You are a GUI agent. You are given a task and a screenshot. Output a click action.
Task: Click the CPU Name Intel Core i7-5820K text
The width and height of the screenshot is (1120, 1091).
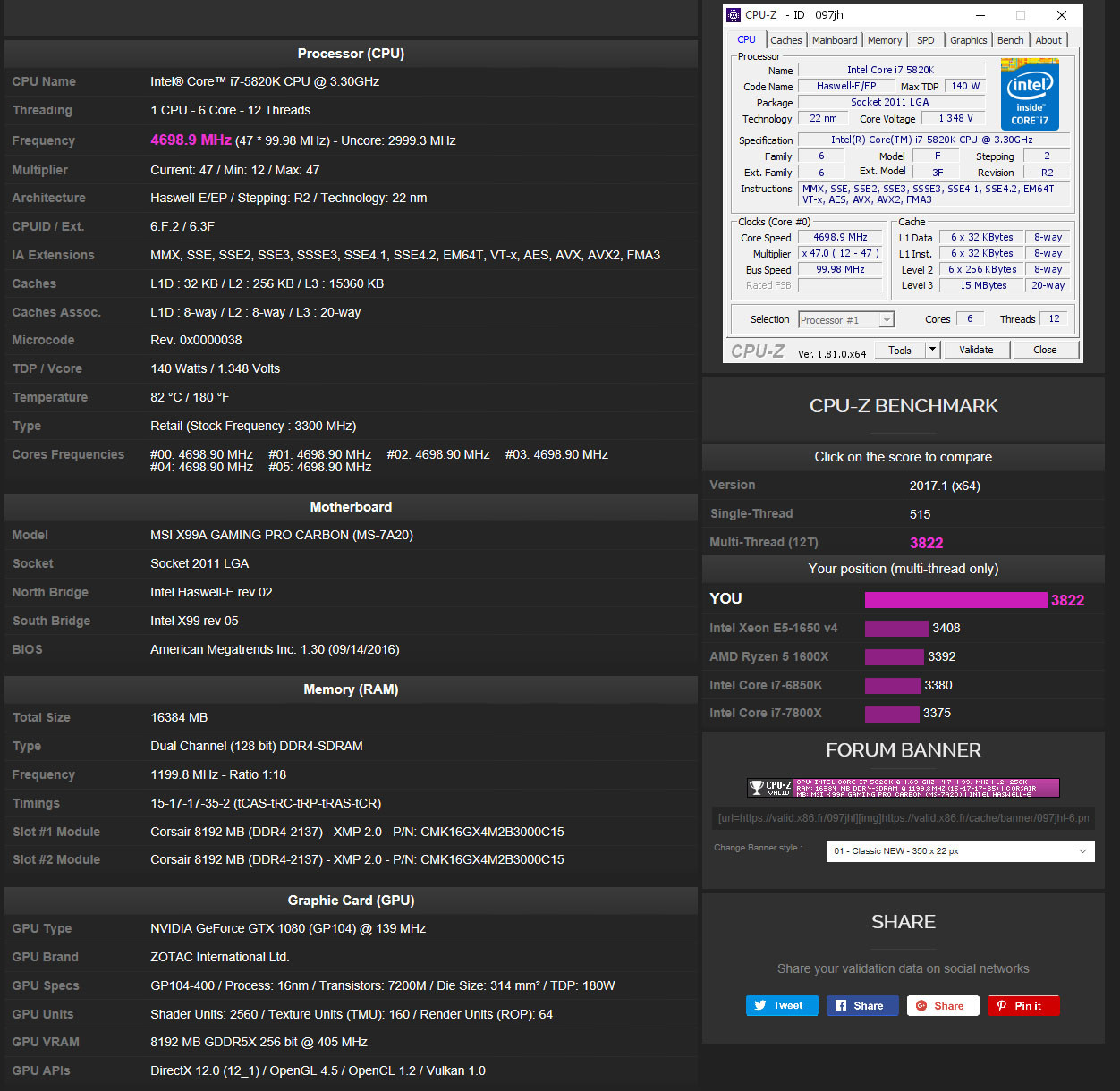click(265, 81)
